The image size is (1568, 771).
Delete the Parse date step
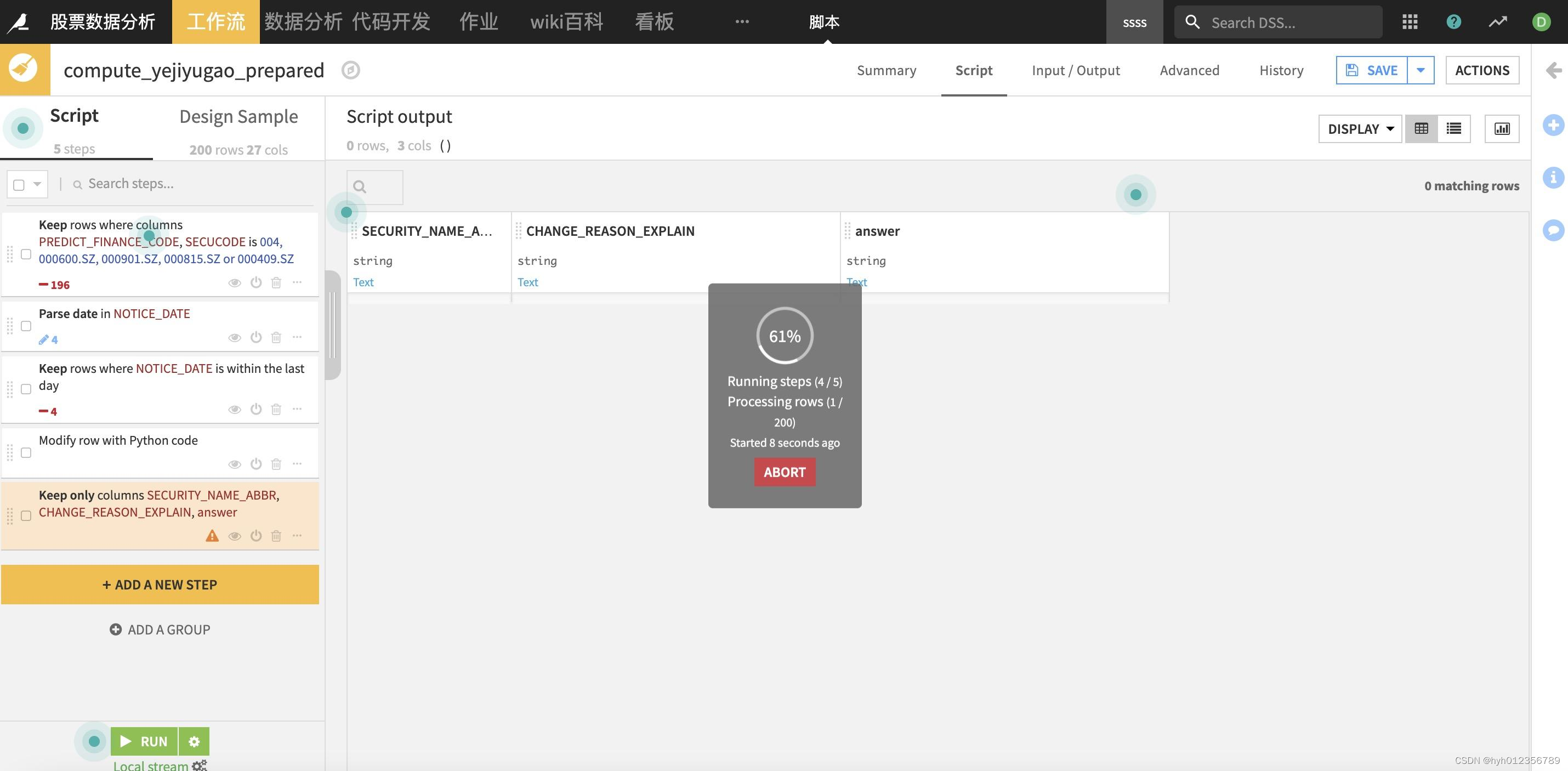(x=276, y=337)
